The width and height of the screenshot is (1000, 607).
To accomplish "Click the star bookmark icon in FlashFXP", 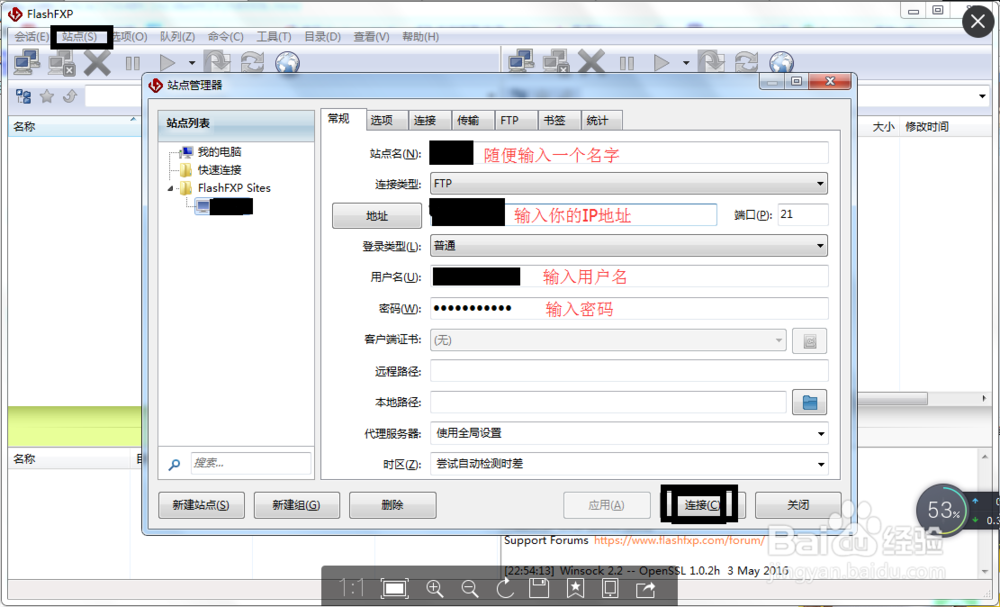I will 47,96.
